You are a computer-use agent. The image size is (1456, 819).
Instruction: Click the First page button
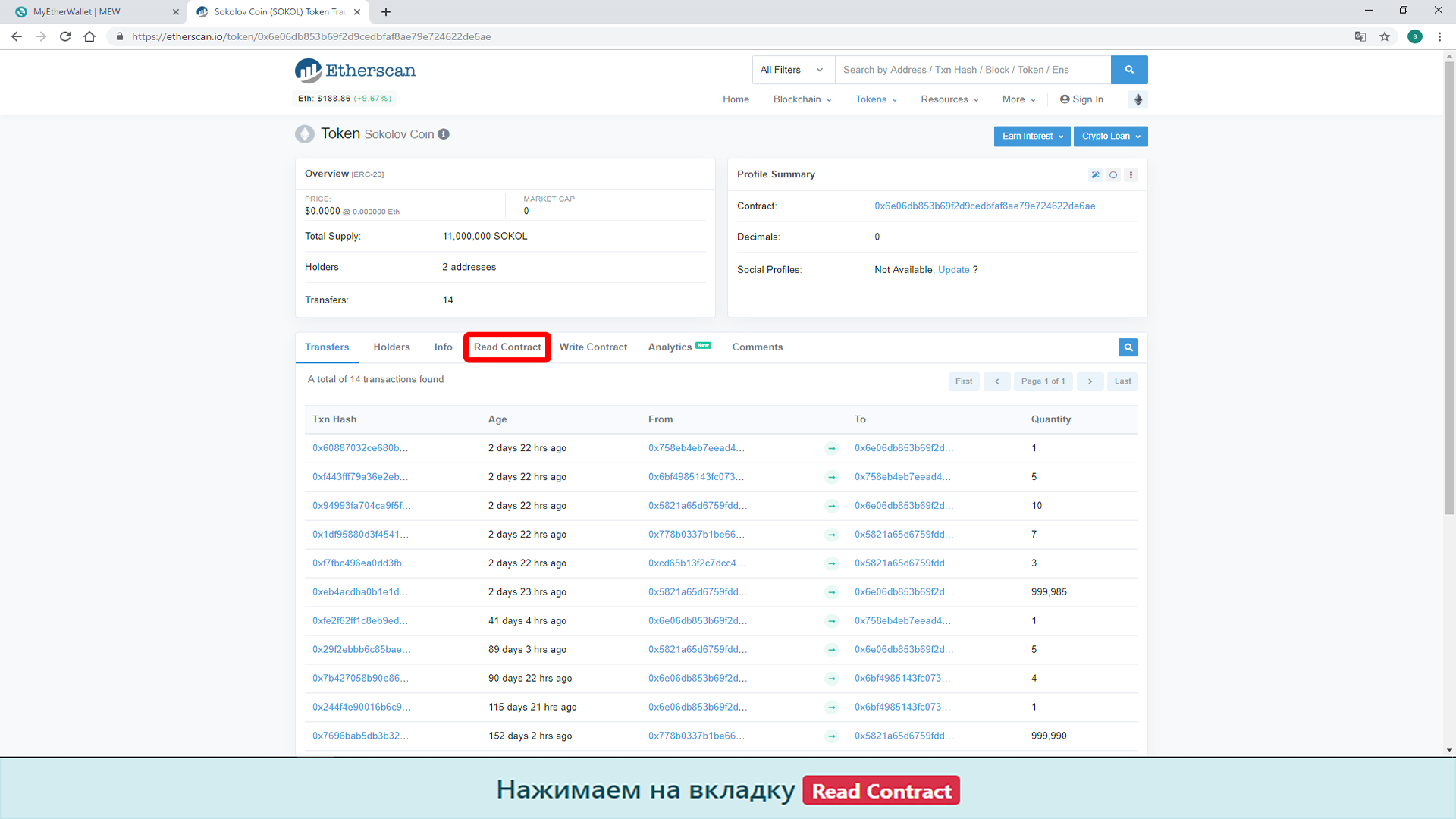964,381
